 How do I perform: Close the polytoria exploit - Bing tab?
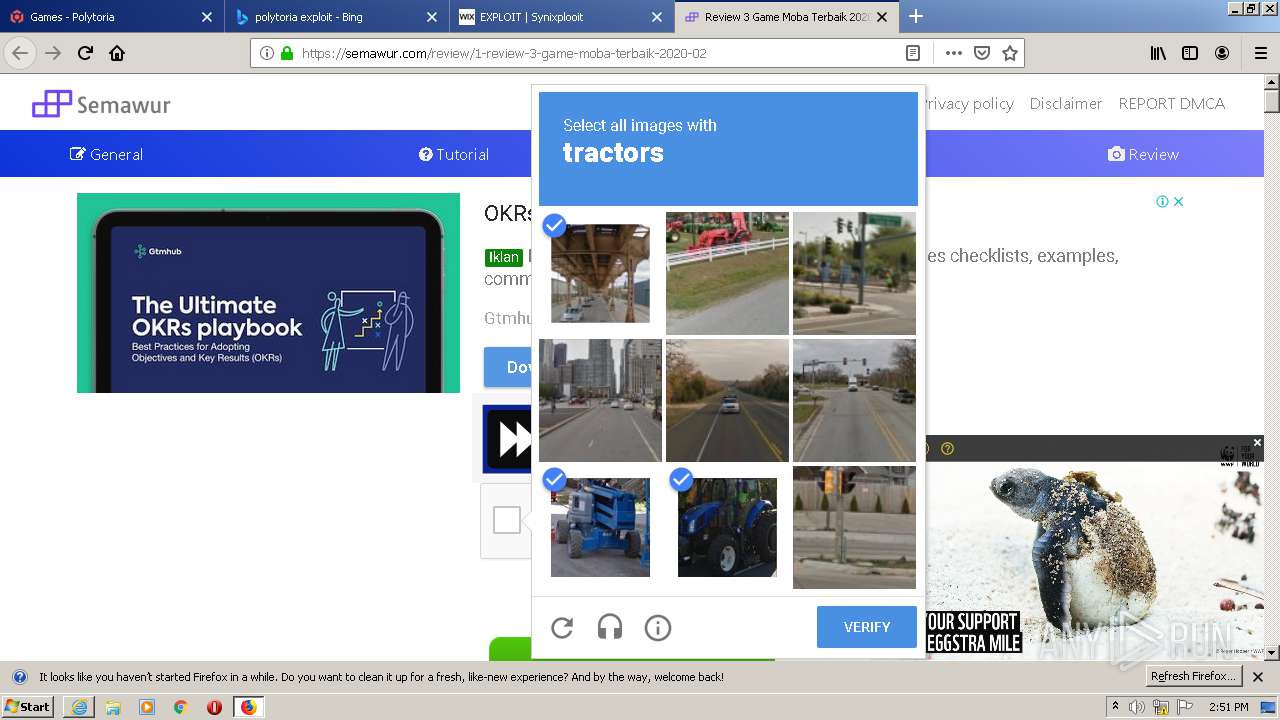(x=432, y=17)
